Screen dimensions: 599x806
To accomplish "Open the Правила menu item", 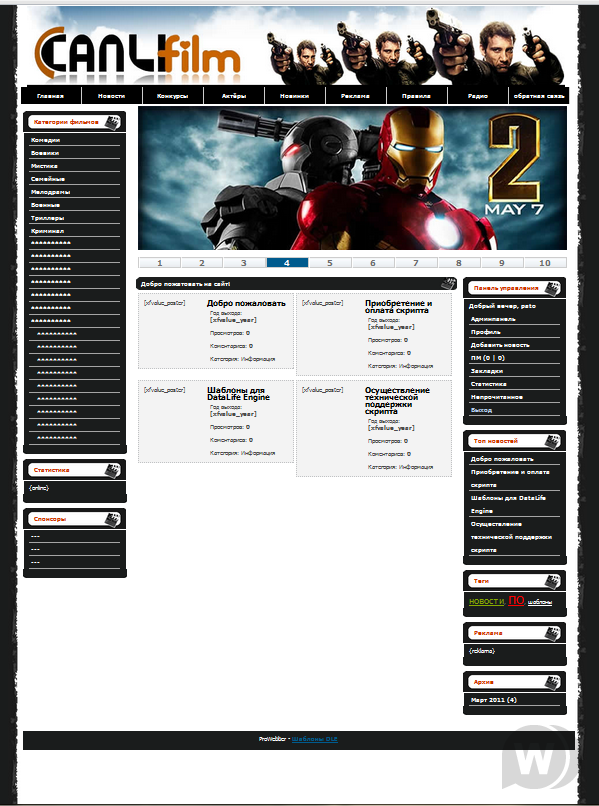I will [416, 96].
